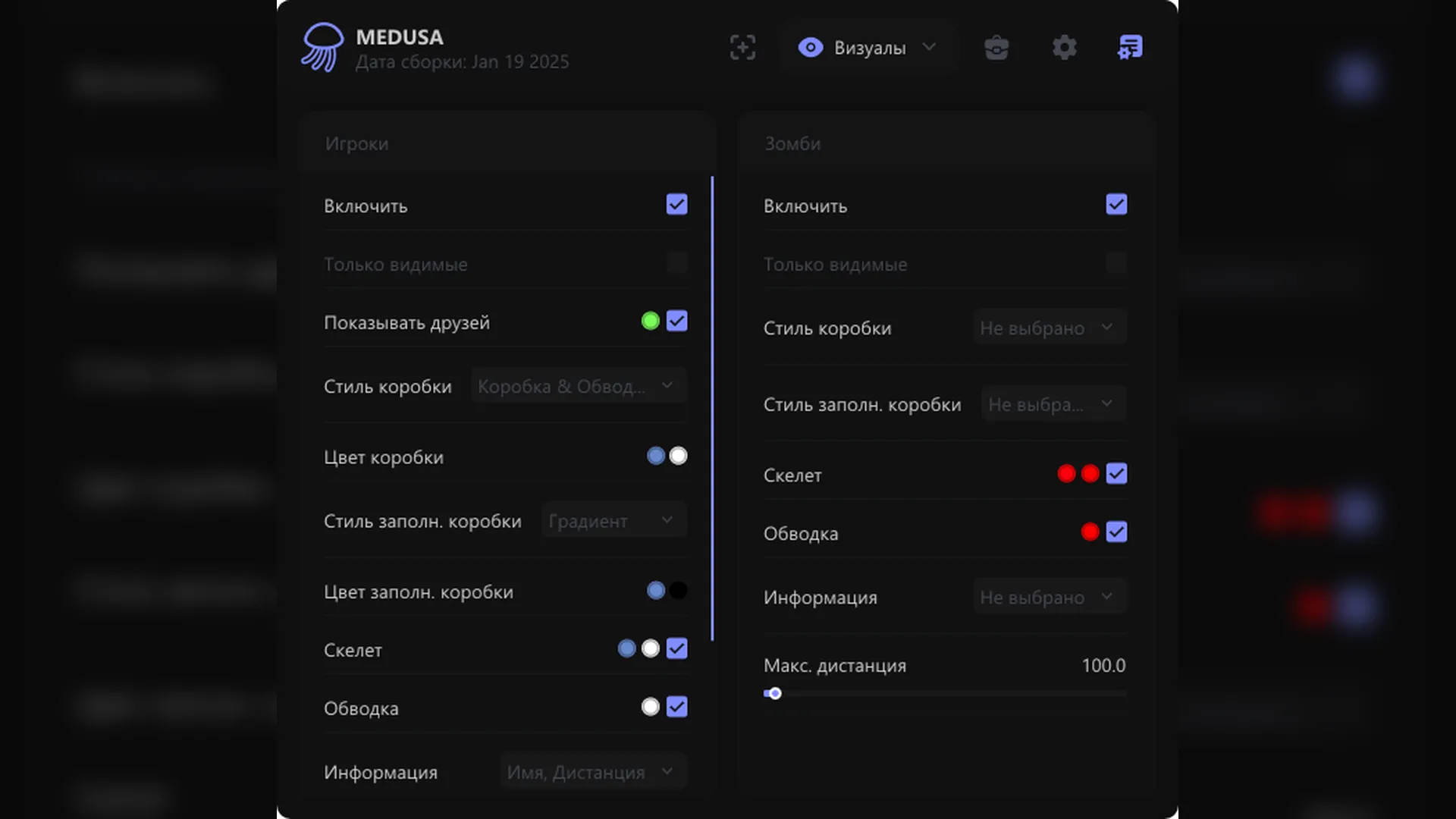Click the eye icon beside Визуалы
This screenshot has height=819, width=1456.
[x=810, y=47]
